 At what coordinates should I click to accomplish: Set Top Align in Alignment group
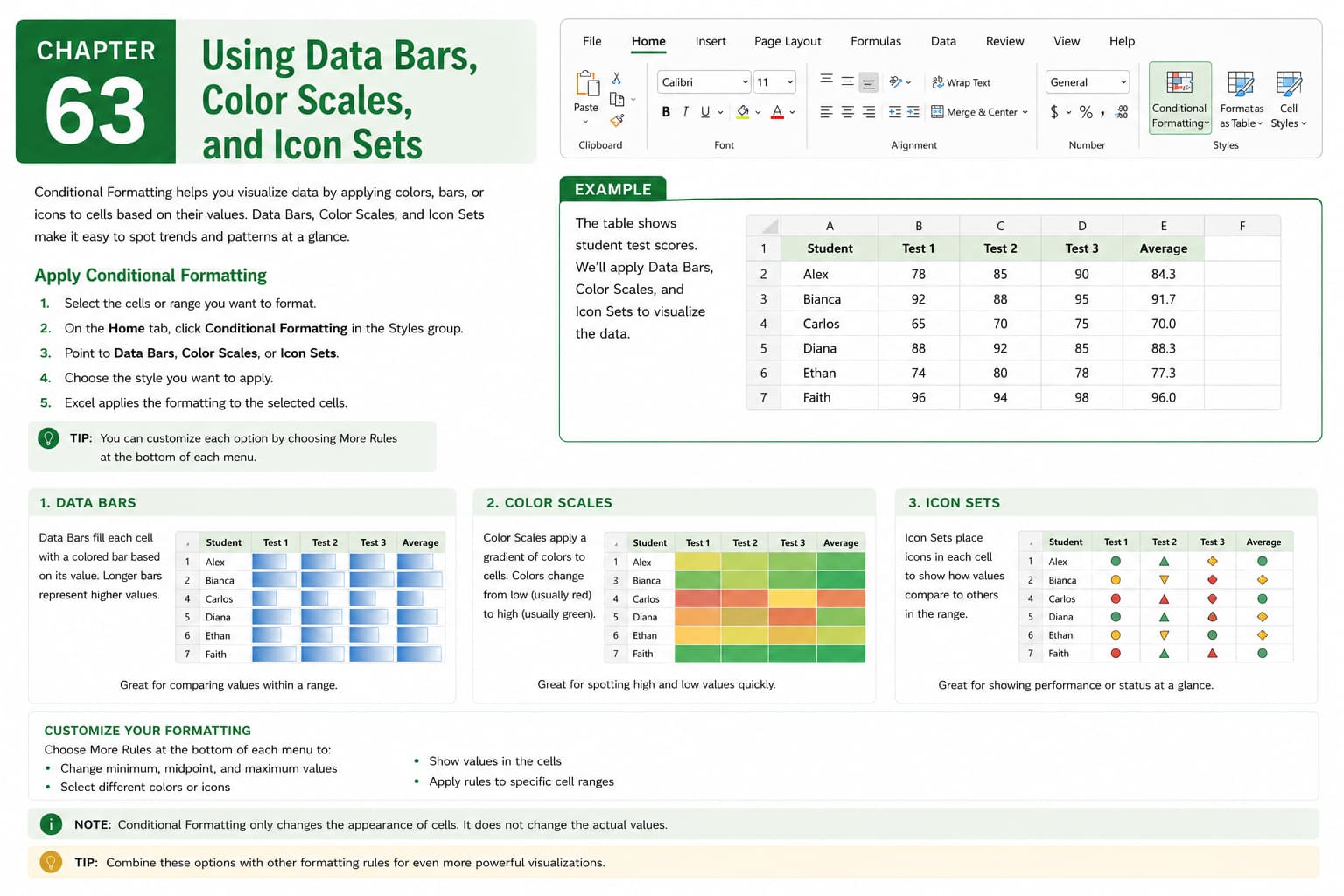tap(826, 81)
